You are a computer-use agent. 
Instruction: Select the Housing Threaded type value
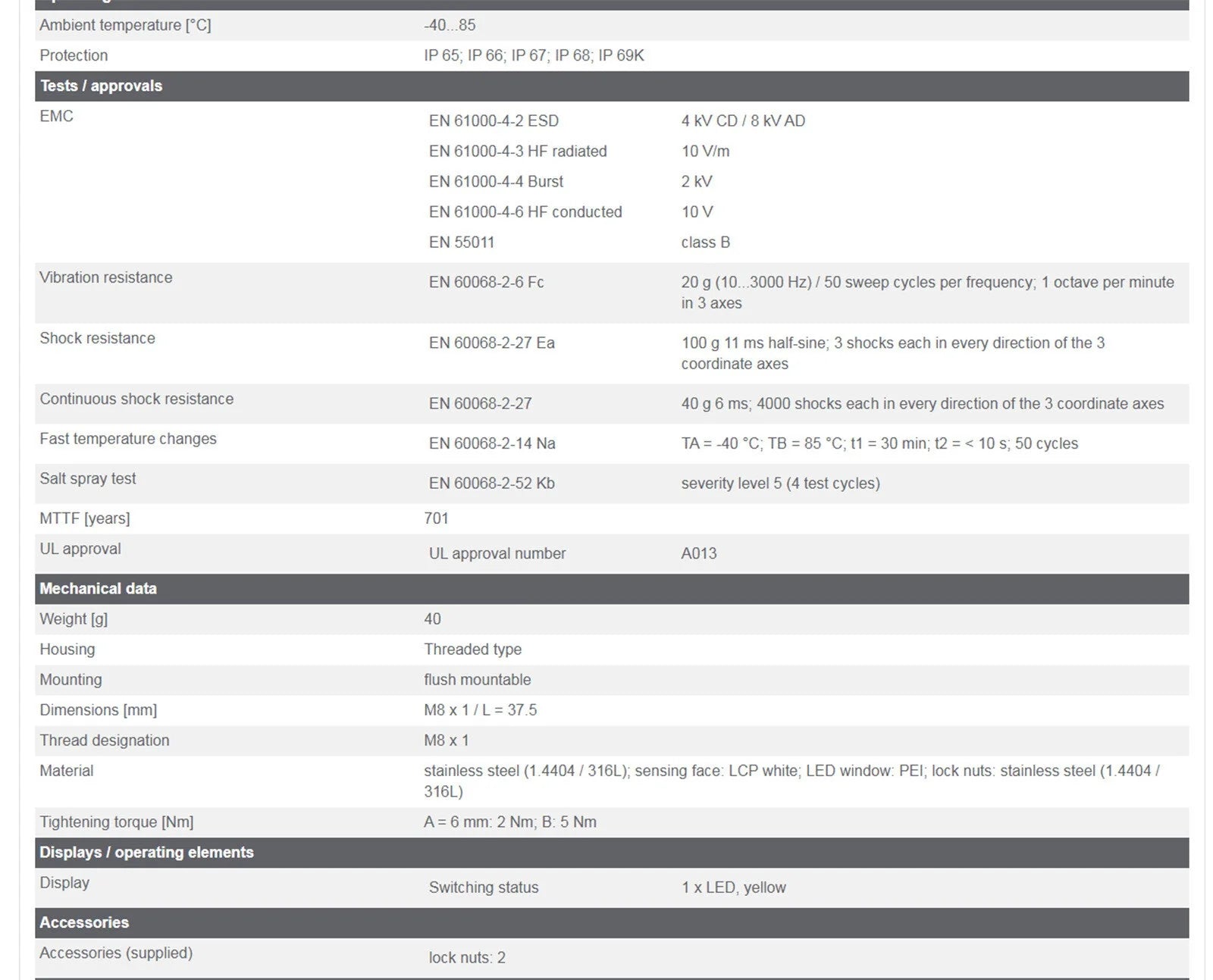(472, 649)
